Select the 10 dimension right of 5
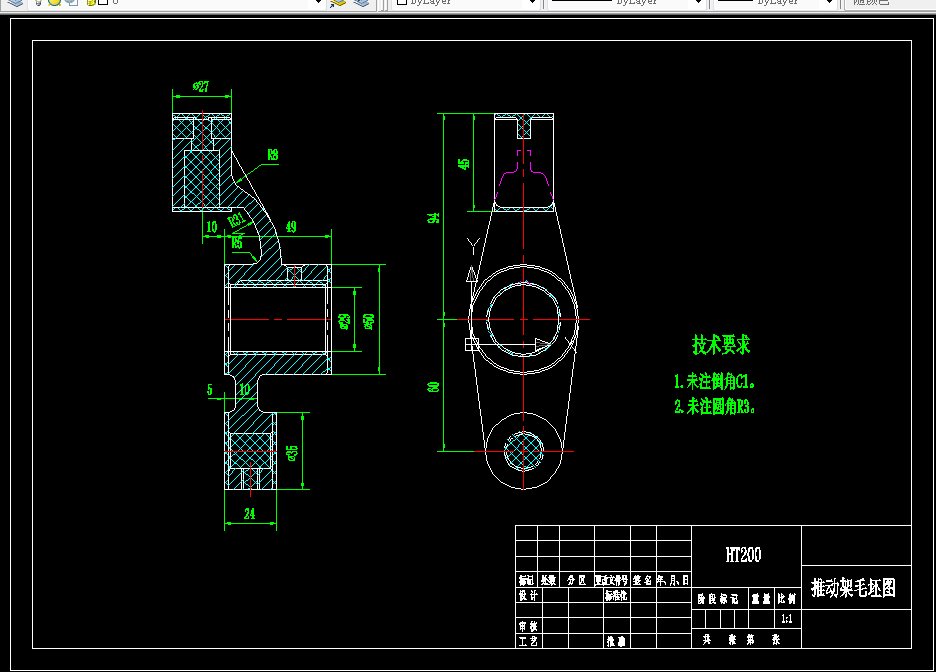Screen dimensions: 936x672 245,390
